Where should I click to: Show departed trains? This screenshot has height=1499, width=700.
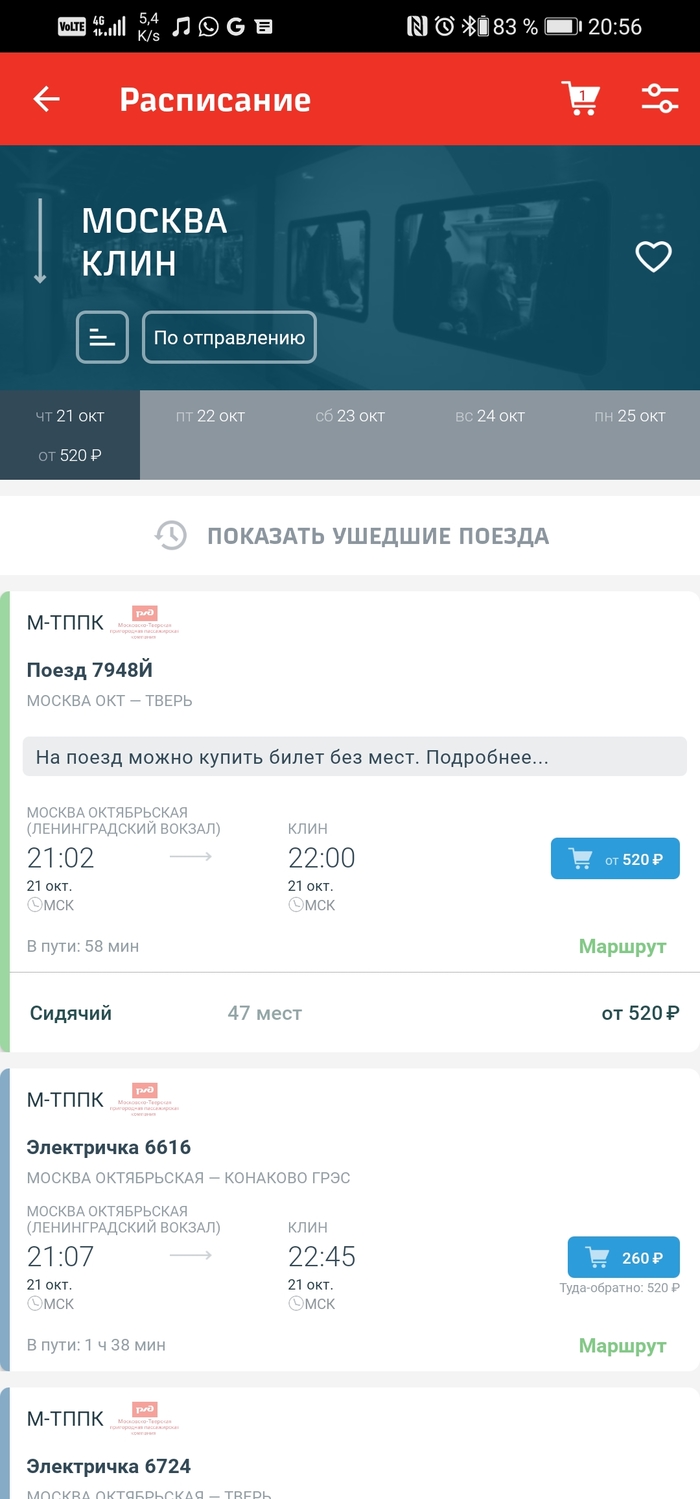(x=377, y=536)
